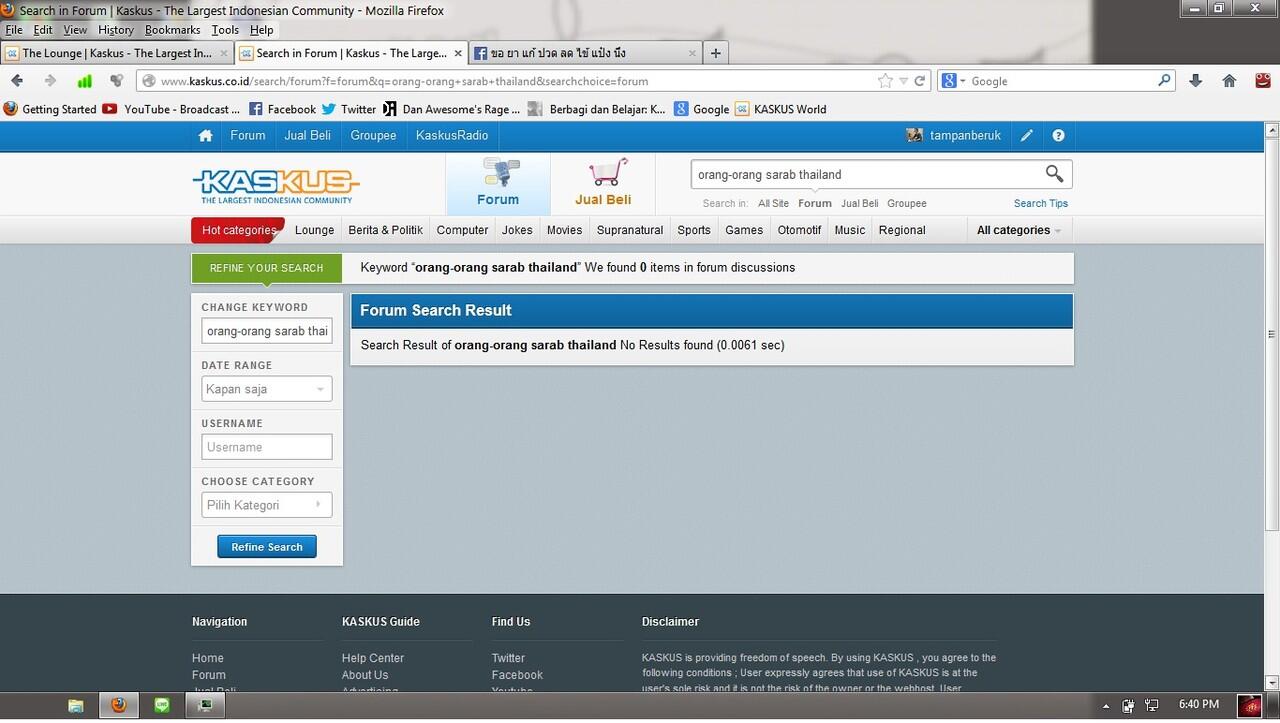
Task: Click the Groupee top navigation link
Action: tap(373, 136)
